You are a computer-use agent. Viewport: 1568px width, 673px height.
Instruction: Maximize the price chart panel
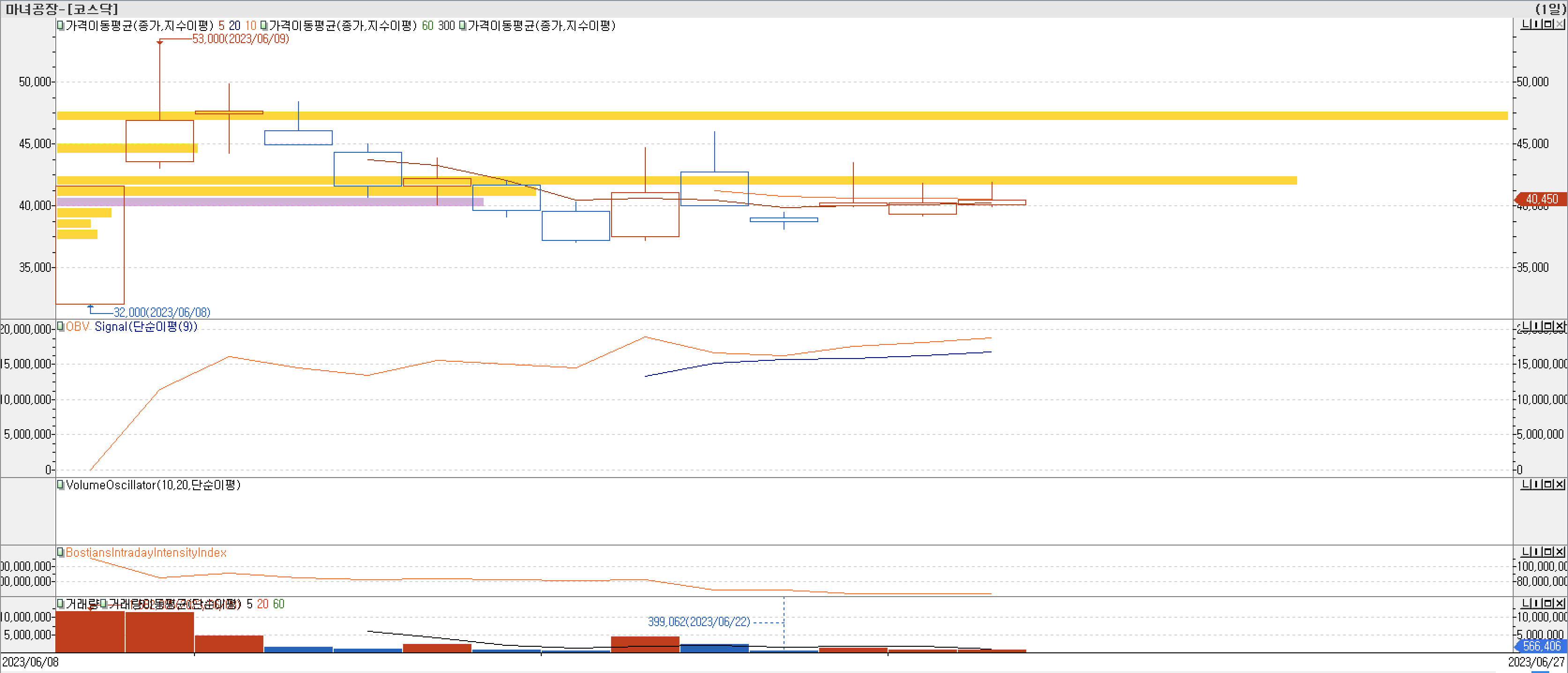[1548, 24]
